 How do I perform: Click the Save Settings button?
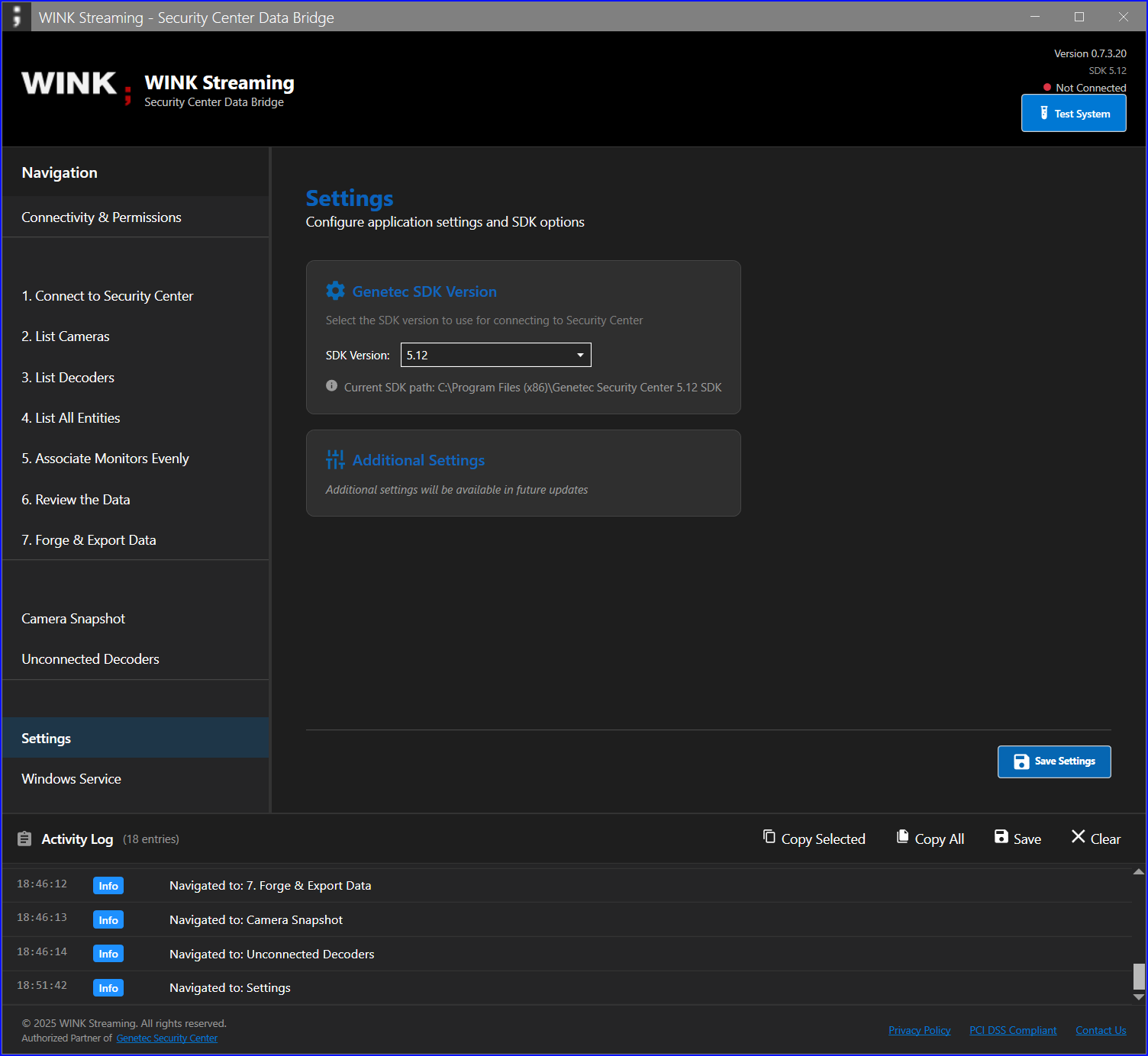coord(1054,761)
